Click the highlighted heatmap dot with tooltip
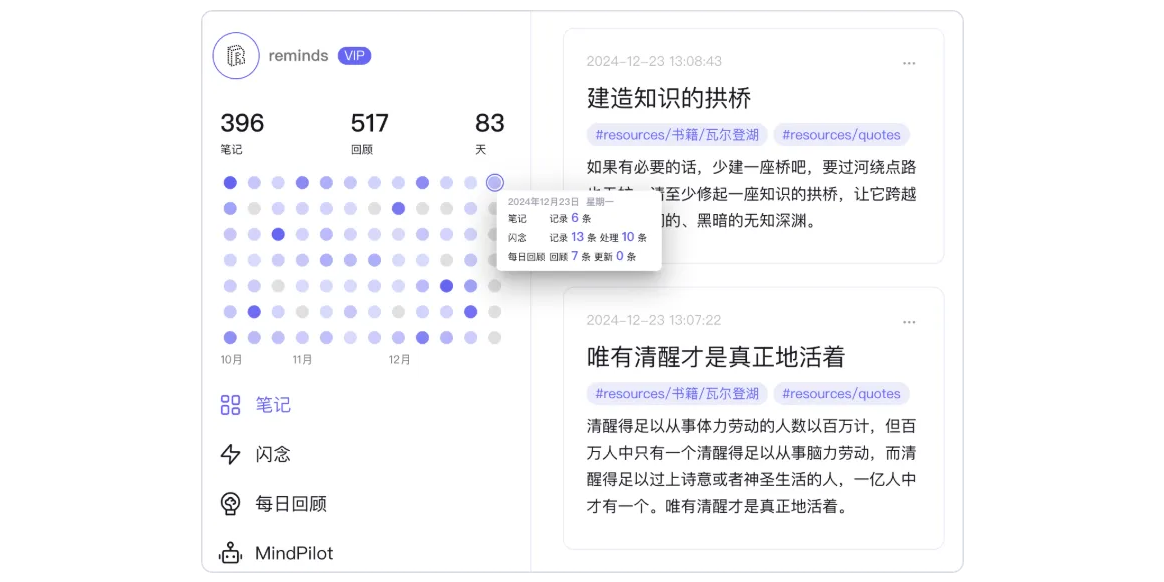This screenshot has width=1164, height=582. (x=494, y=183)
